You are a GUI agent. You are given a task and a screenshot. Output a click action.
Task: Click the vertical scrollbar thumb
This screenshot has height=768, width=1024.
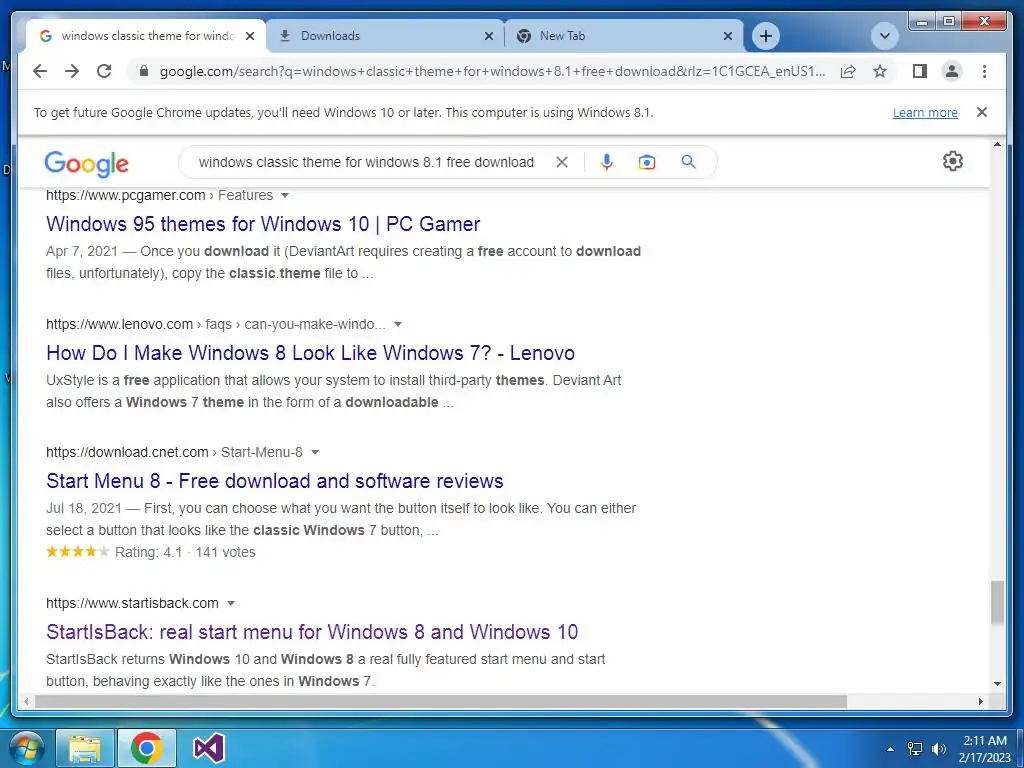pos(997,601)
